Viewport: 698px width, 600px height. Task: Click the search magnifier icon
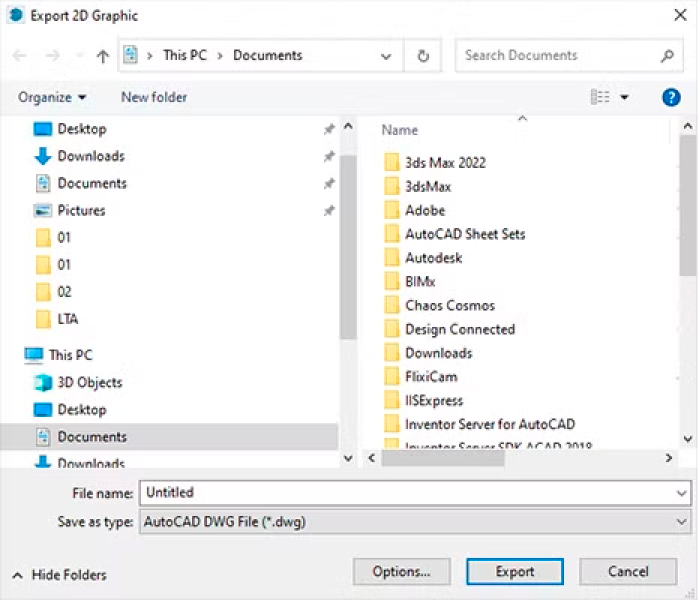click(667, 56)
